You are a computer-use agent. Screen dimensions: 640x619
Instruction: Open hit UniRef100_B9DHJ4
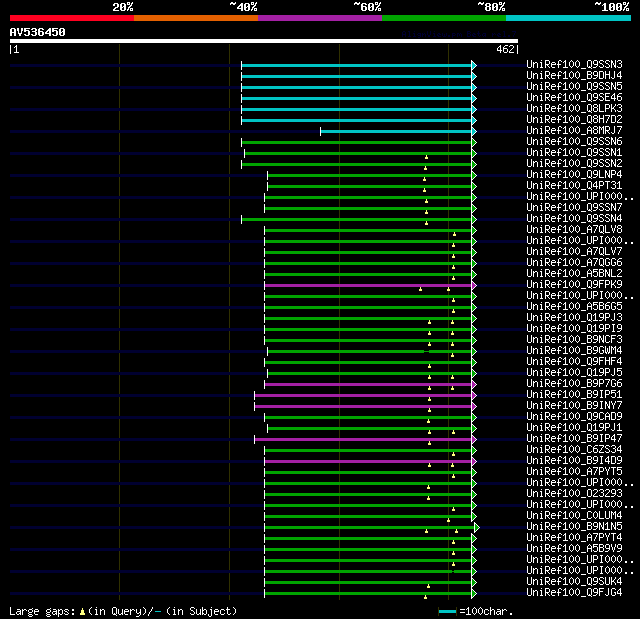point(574,75)
